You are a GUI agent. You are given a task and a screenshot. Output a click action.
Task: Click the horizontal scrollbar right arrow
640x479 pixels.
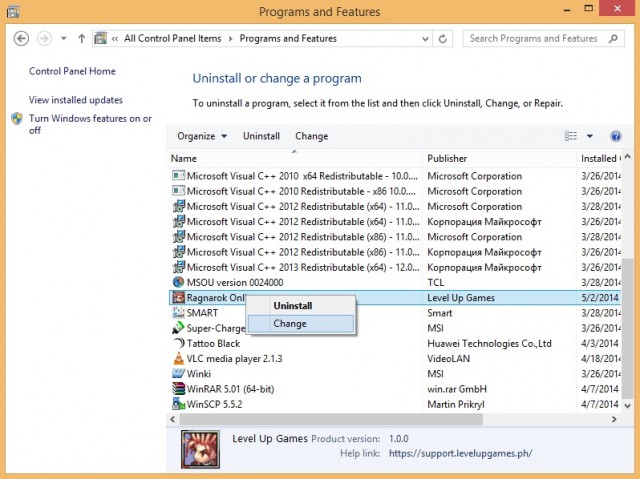pyautogui.click(x=614, y=419)
